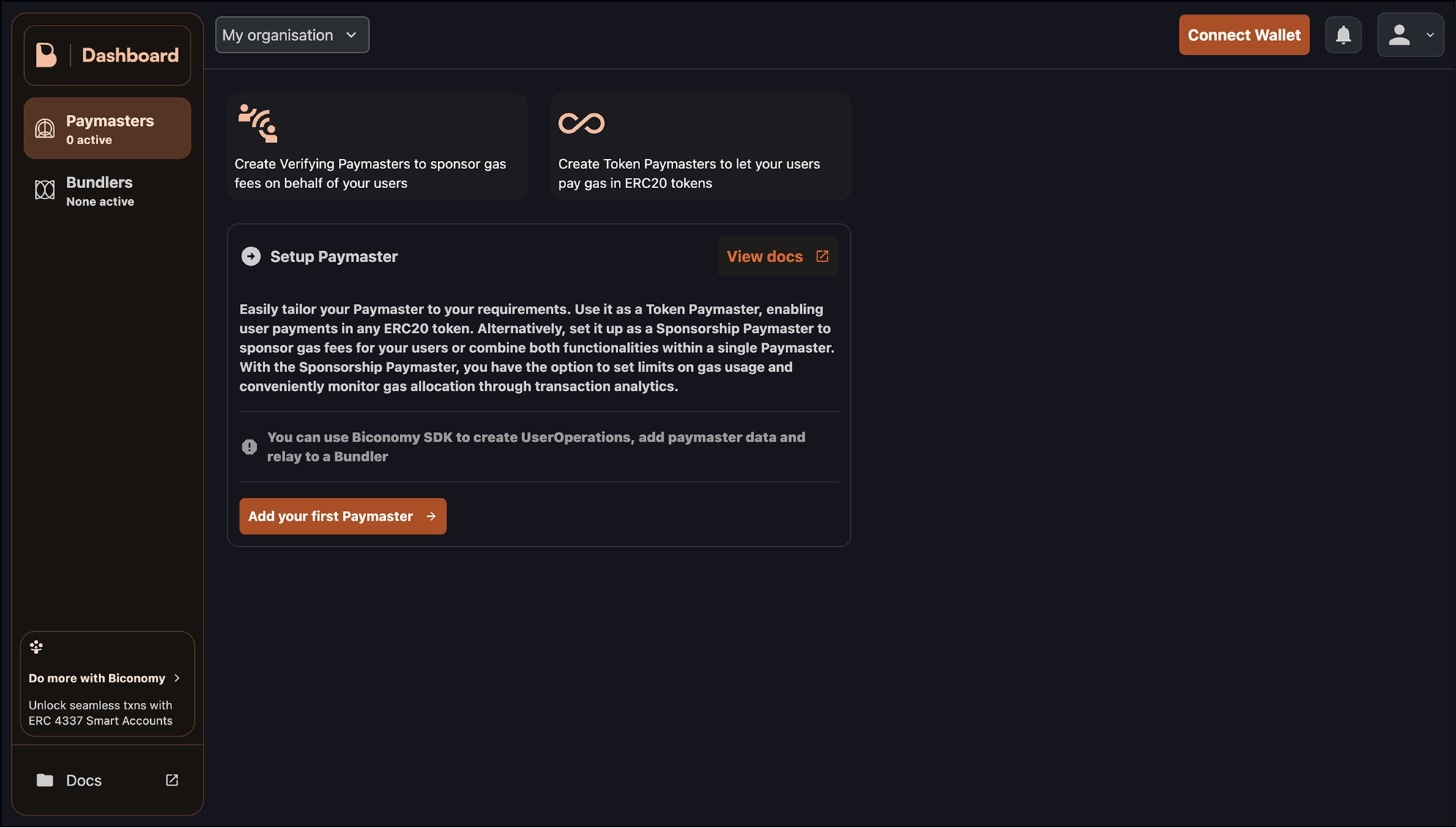
Task: Open the View docs link
Action: pyautogui.click(x=778, y=256)
